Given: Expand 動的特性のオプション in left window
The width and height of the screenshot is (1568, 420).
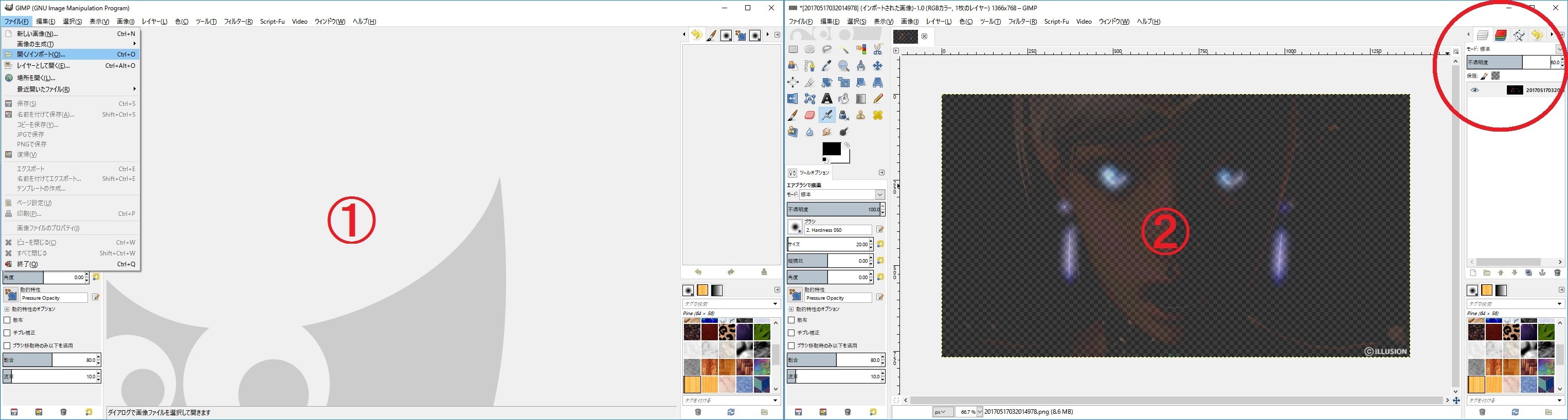Looking at the screenshot, I should [7, 309].
